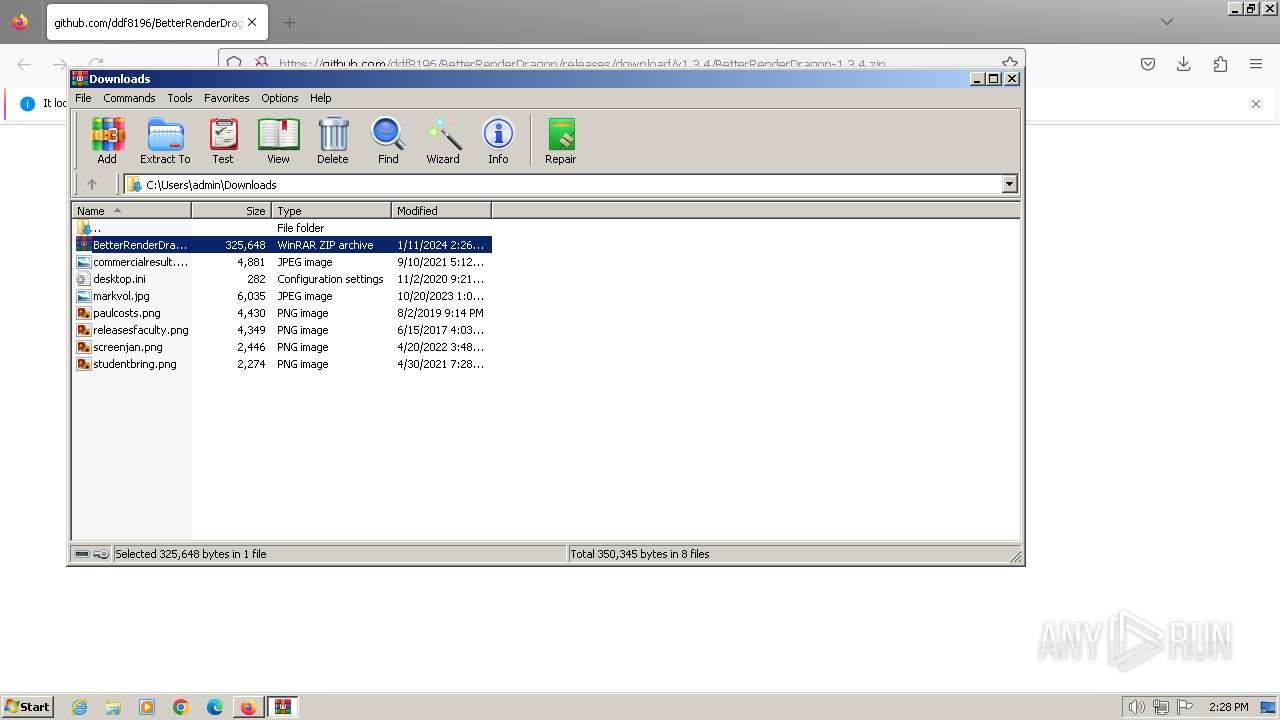The width and height of the screenshot is (1280, 720).
Task: Click the disk drive icon in status bar
Action: click(x=82, y=554)
